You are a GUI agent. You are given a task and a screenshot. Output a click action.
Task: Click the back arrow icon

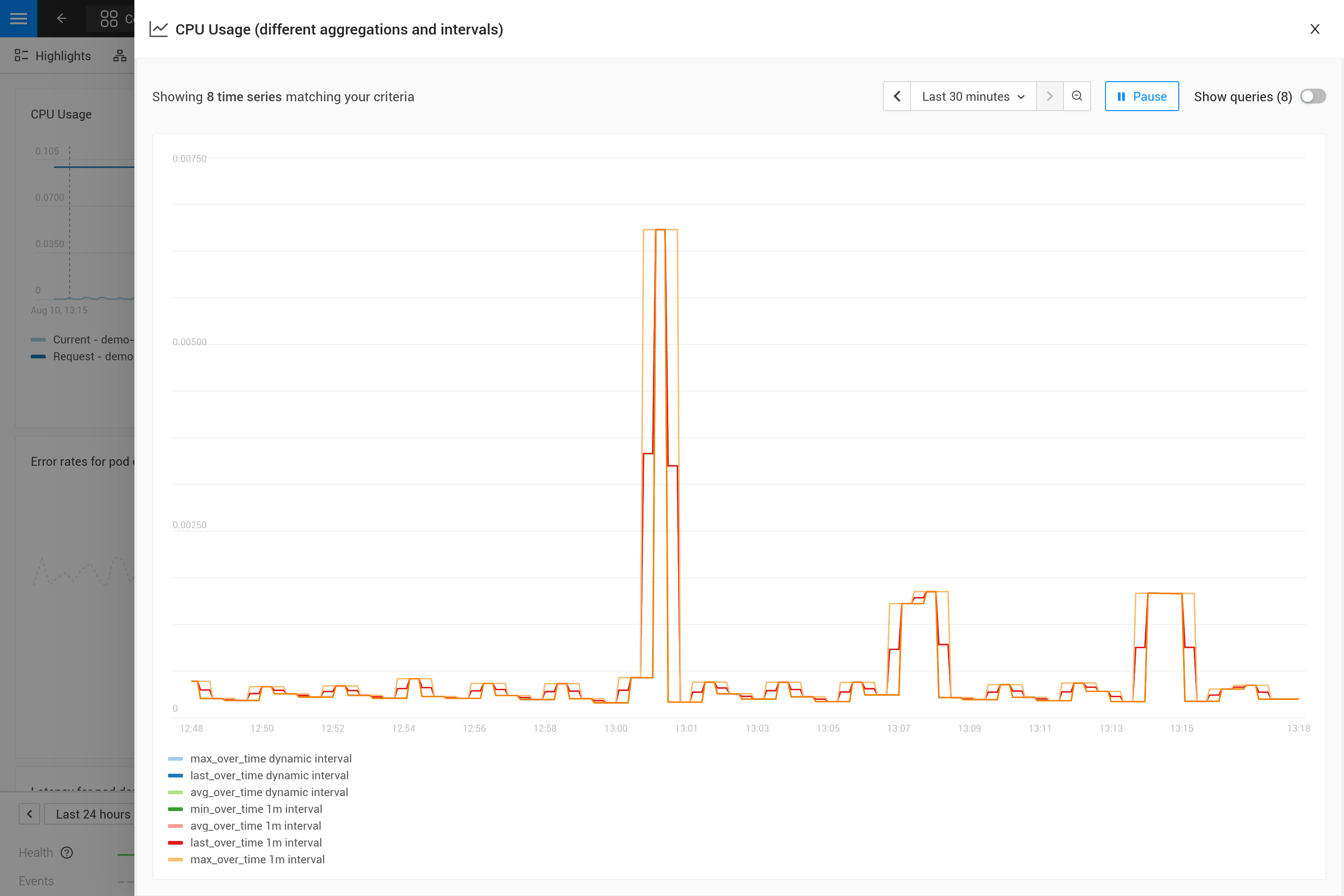(62, 18)
